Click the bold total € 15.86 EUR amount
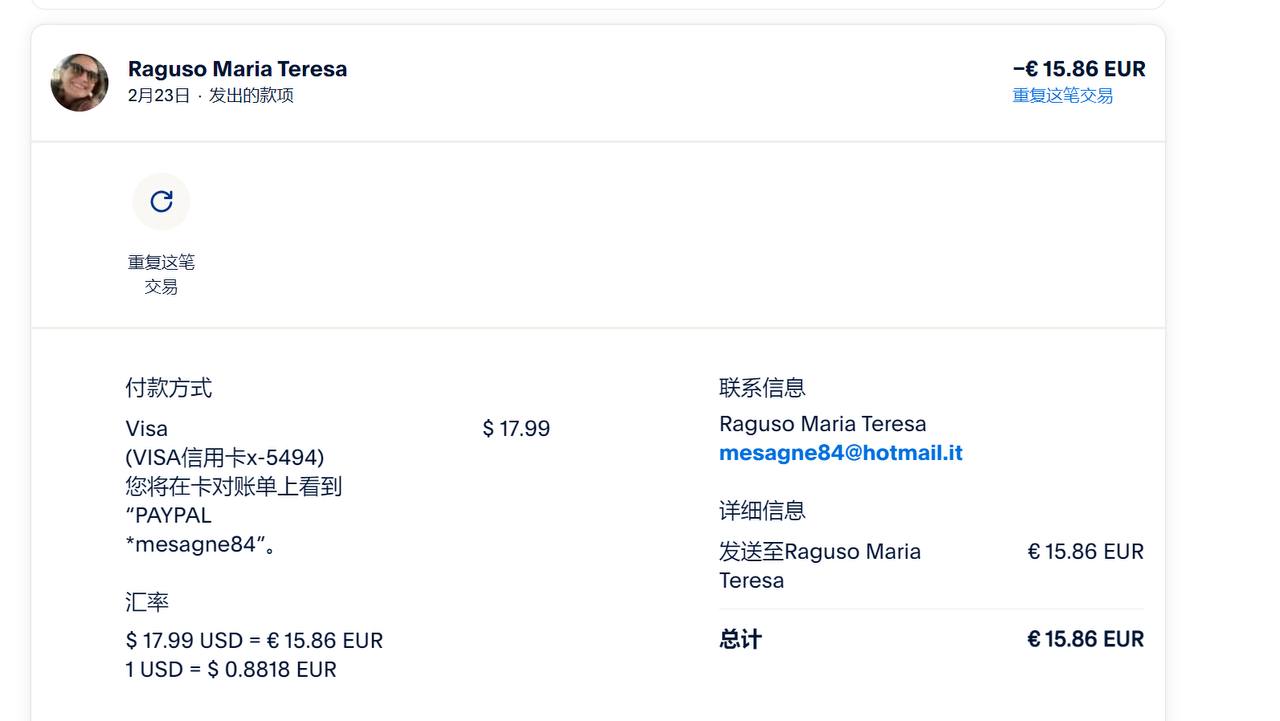The height and width of the screenshot is (721, 1280). (x=1085, y=640)
